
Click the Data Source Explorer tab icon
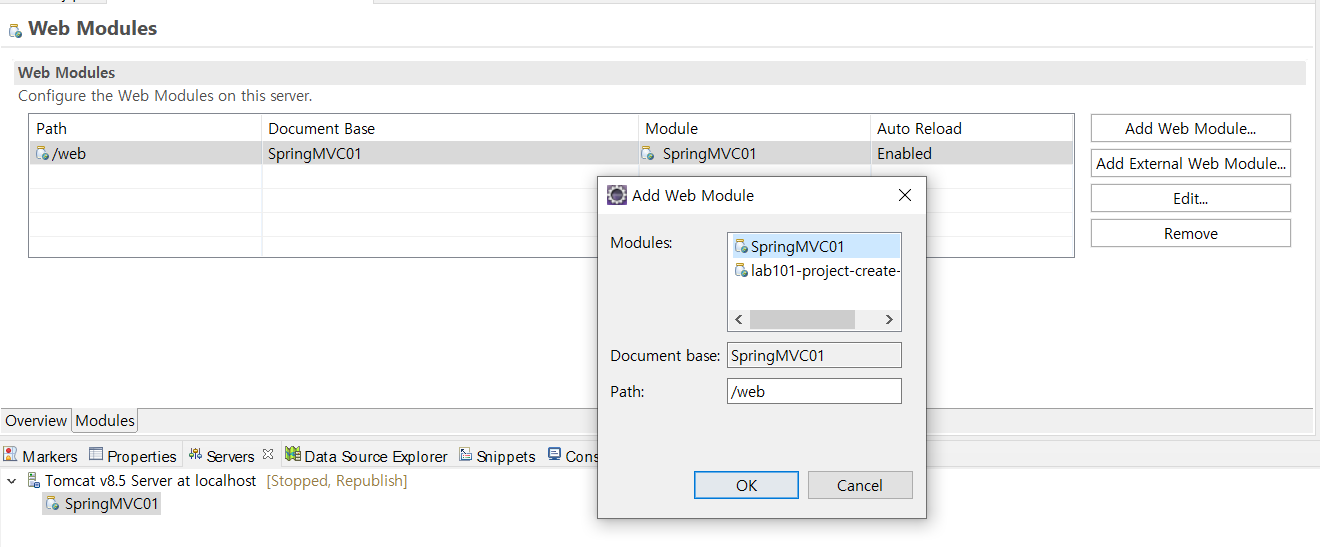pos(292,455)
